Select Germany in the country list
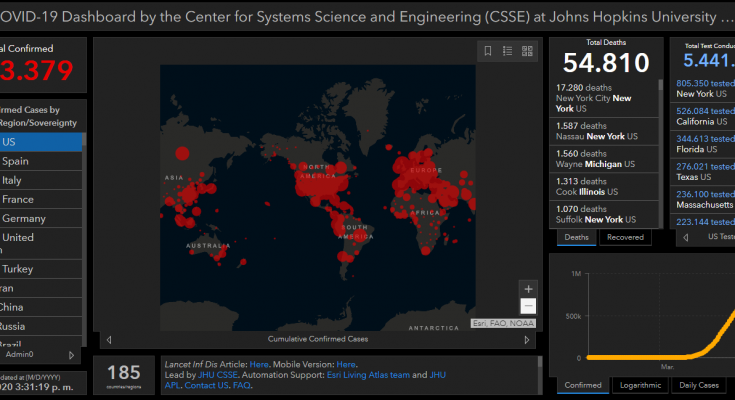The height and width of the screenshot is (400, 735). 41,219
